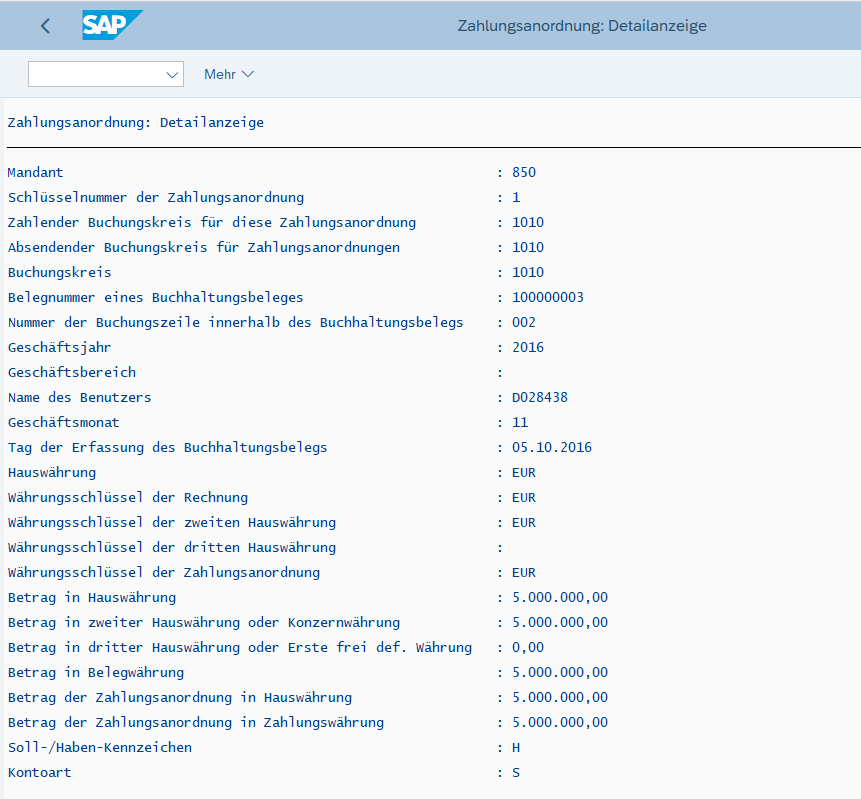Click the Buchungszeile number 002
Image resolution: width=861 pixels, height=799 pixels.
[523, 322]
